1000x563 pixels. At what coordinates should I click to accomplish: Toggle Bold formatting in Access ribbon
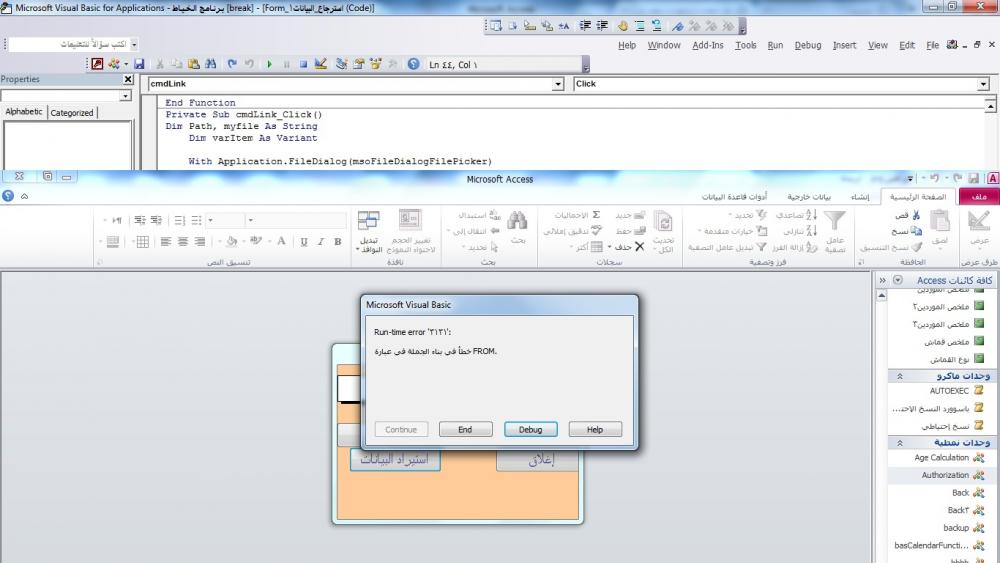click(x=338, y=242)
